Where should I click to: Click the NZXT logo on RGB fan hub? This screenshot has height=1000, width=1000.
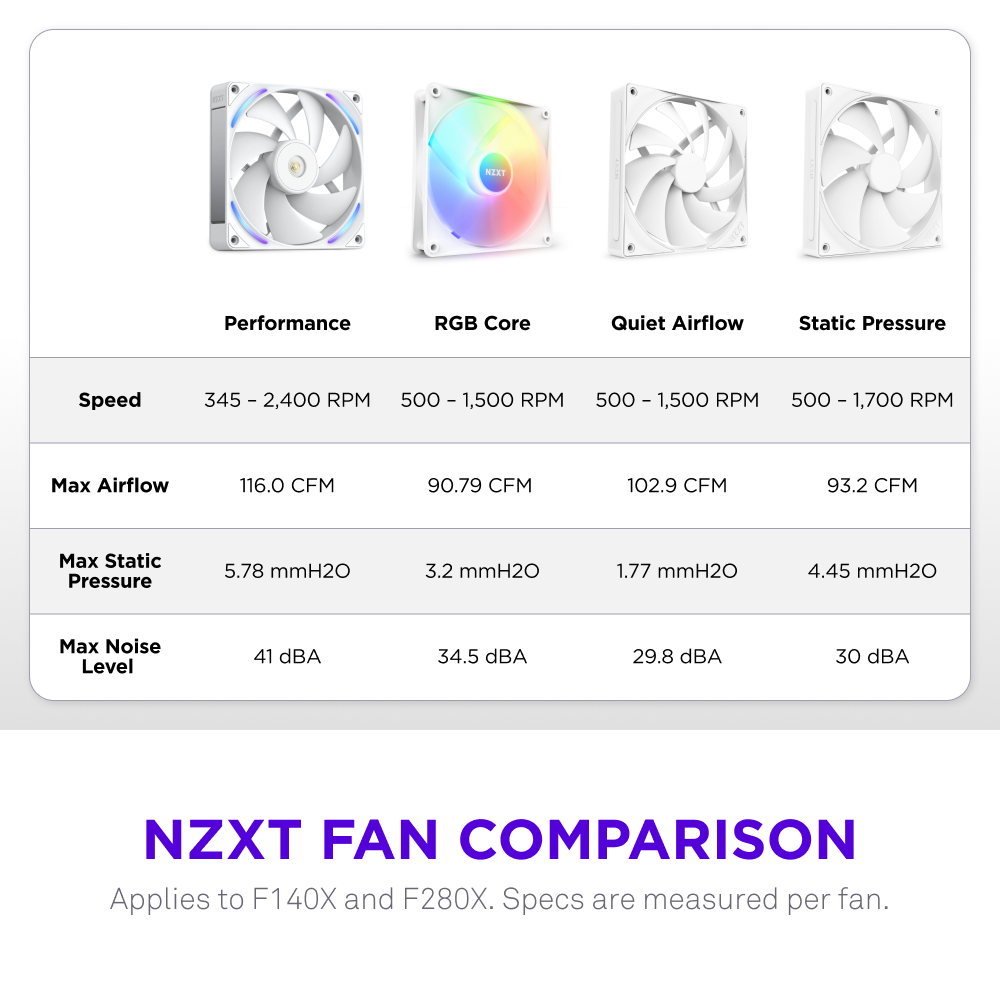coord(496,170)
